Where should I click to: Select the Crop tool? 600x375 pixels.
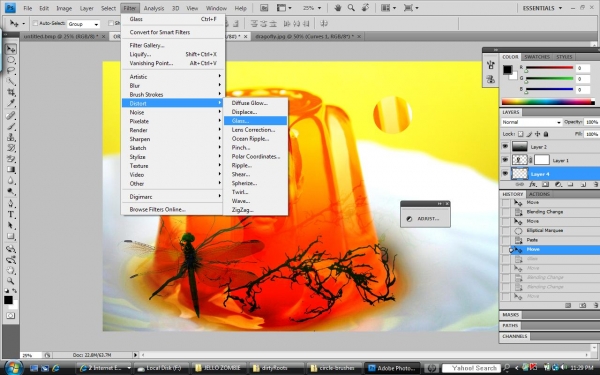[11, 92]
